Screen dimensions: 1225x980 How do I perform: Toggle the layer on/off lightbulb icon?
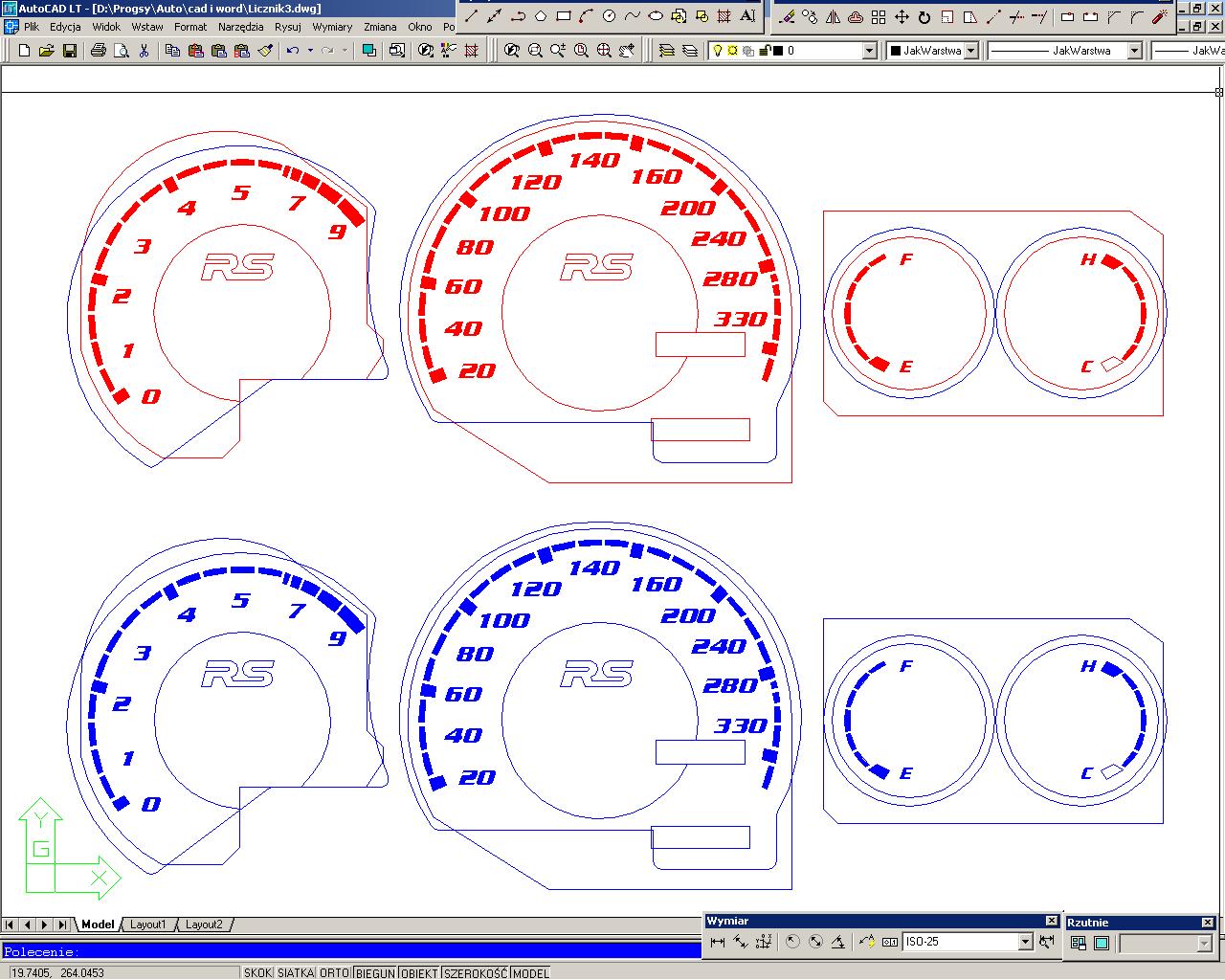pyautogui.click(x=717, y=51)
